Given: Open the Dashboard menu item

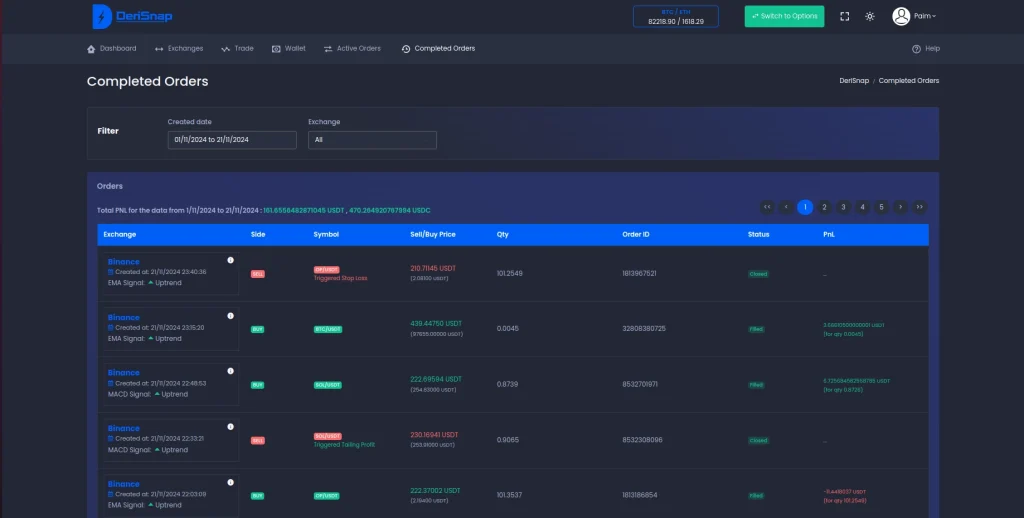Looking at the screenshot, I should click(x=112, y=48).
